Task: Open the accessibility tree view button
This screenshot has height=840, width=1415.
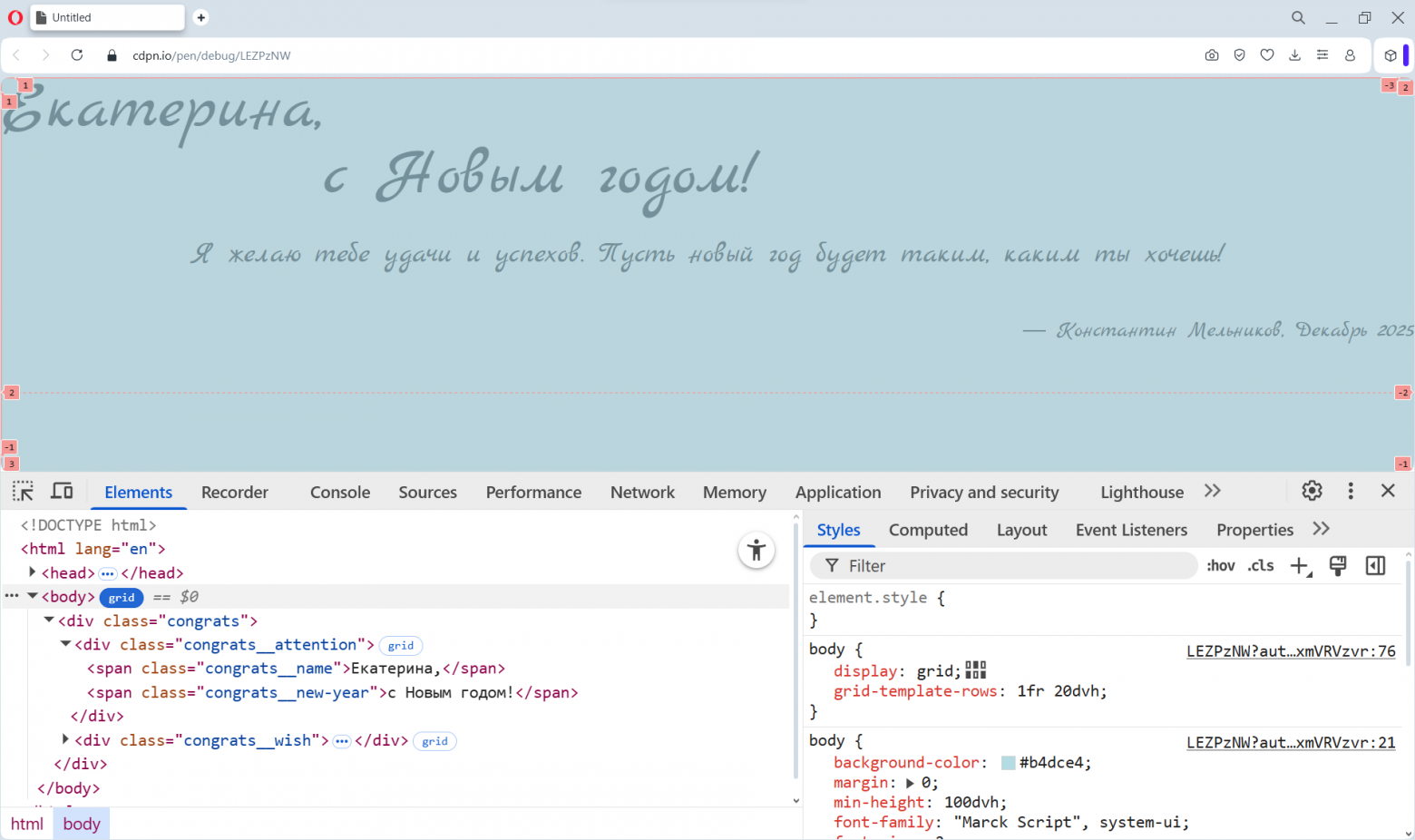Action: point(756,551)
